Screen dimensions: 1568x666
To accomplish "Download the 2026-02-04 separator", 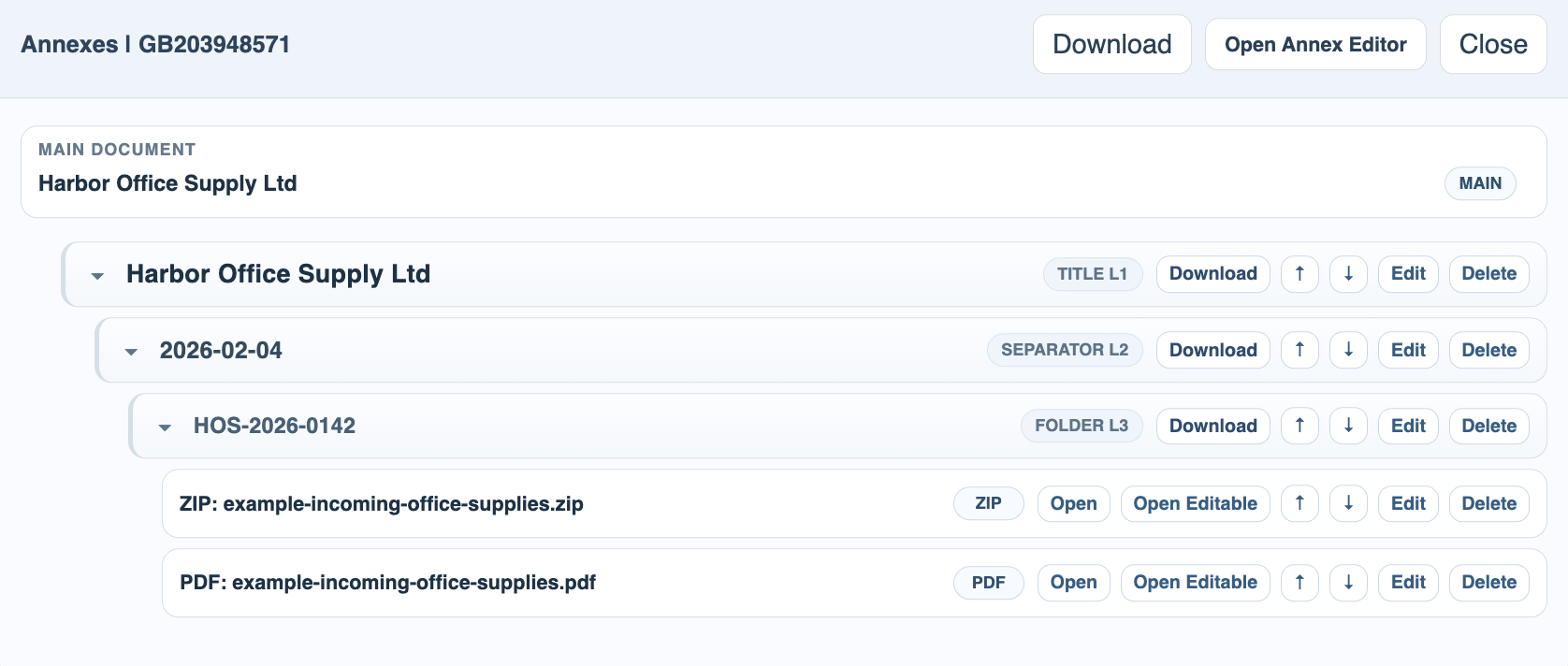I will point(1213,350).
